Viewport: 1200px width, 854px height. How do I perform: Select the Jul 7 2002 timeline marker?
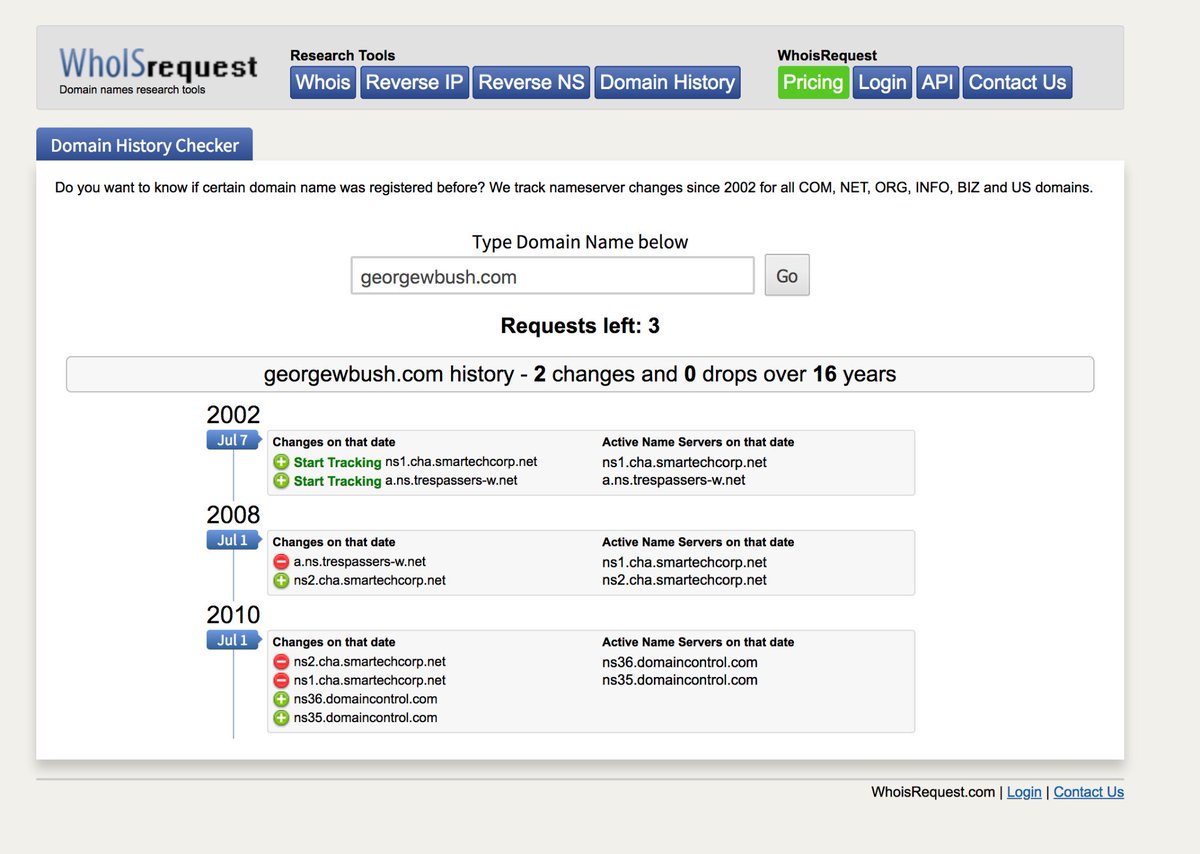[x=233, y=440]
